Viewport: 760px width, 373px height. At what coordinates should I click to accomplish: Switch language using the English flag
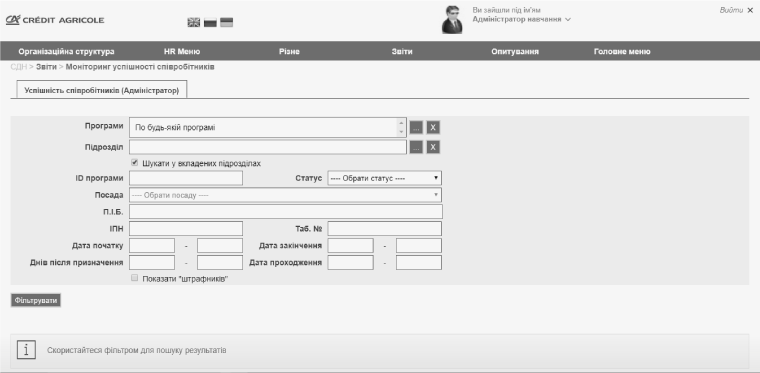(193, 22)
